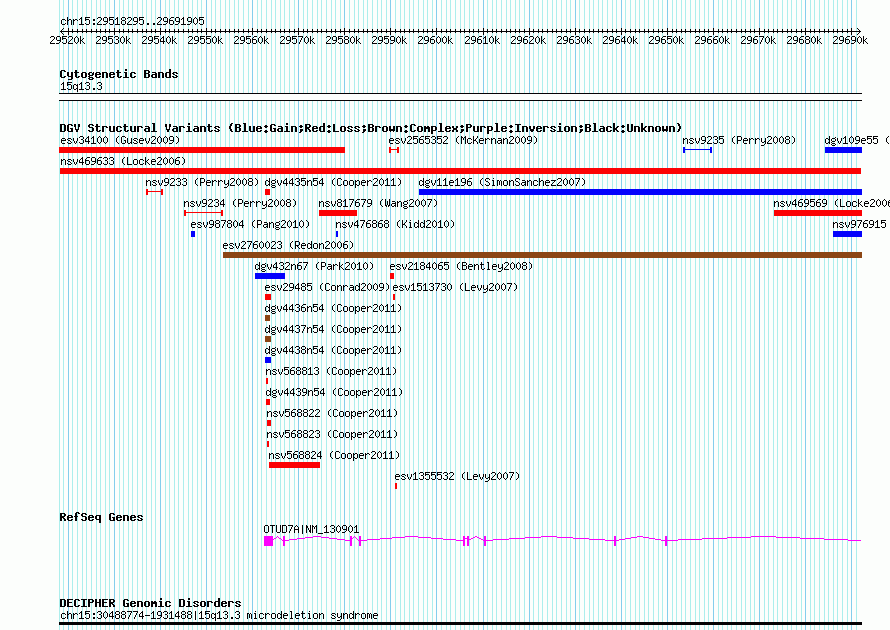
Task: Click the esv34100 (Gusev2009) variant label
Action: click(120, 140)
